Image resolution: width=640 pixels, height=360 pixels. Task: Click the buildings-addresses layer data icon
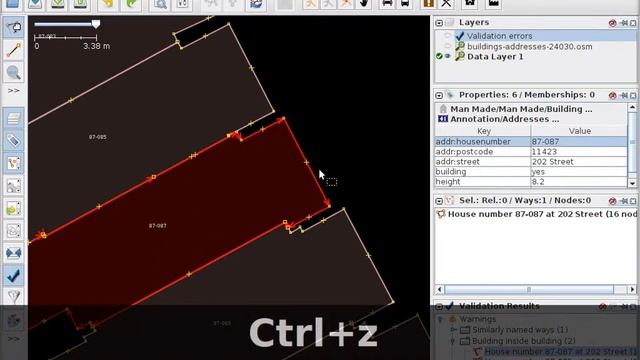[x=460, y=46]
